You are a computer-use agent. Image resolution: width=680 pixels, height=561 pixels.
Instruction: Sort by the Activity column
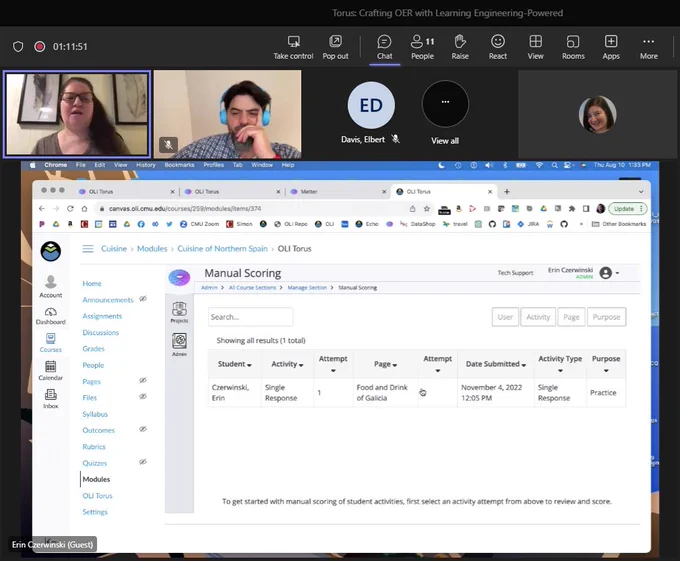click(x=287, y=364)
